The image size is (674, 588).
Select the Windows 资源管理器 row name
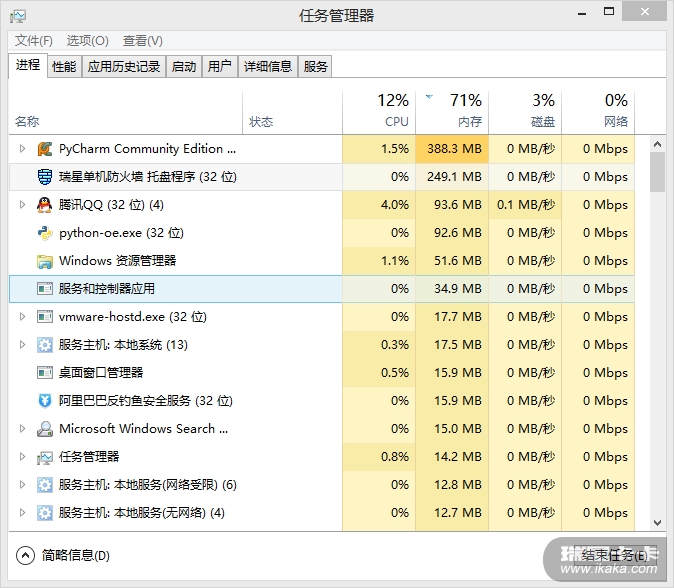tap(117, 261)
